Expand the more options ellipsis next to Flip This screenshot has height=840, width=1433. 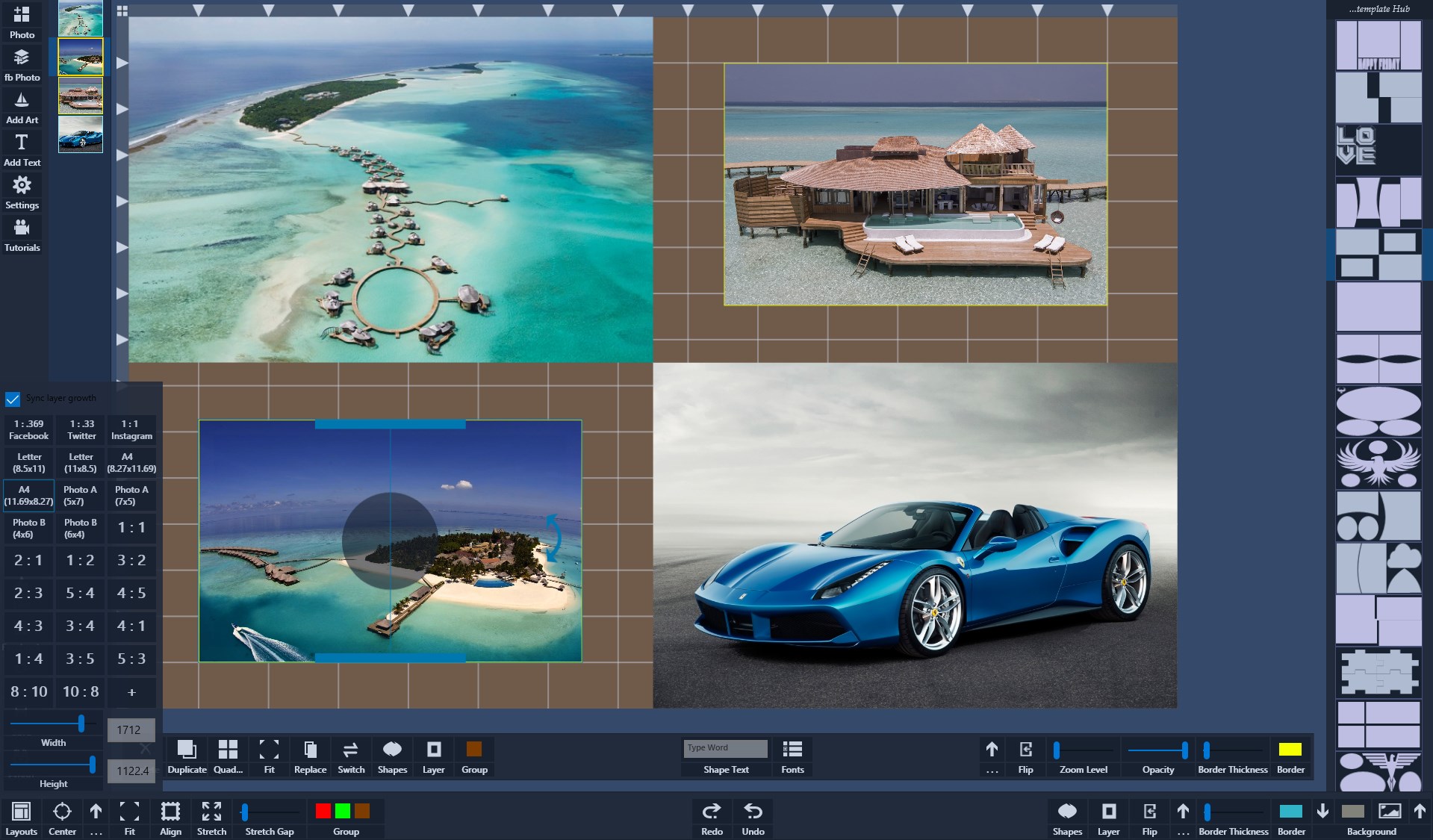992,754
